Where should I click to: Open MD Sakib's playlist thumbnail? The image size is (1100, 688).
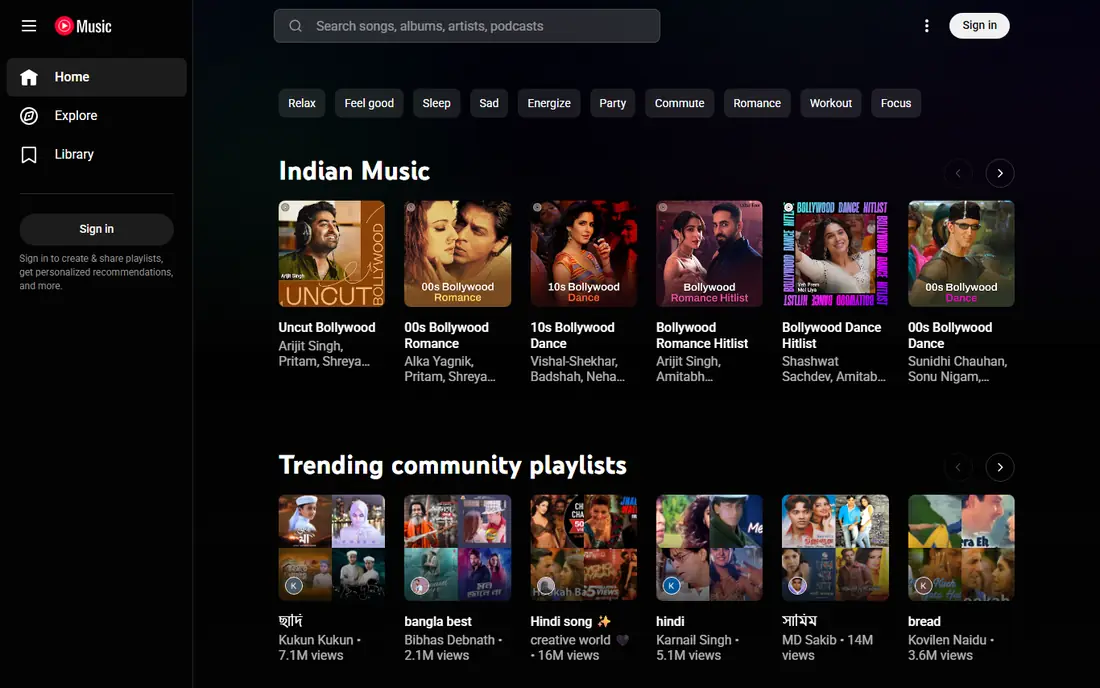pyautogui.click(x=836, y=548)
